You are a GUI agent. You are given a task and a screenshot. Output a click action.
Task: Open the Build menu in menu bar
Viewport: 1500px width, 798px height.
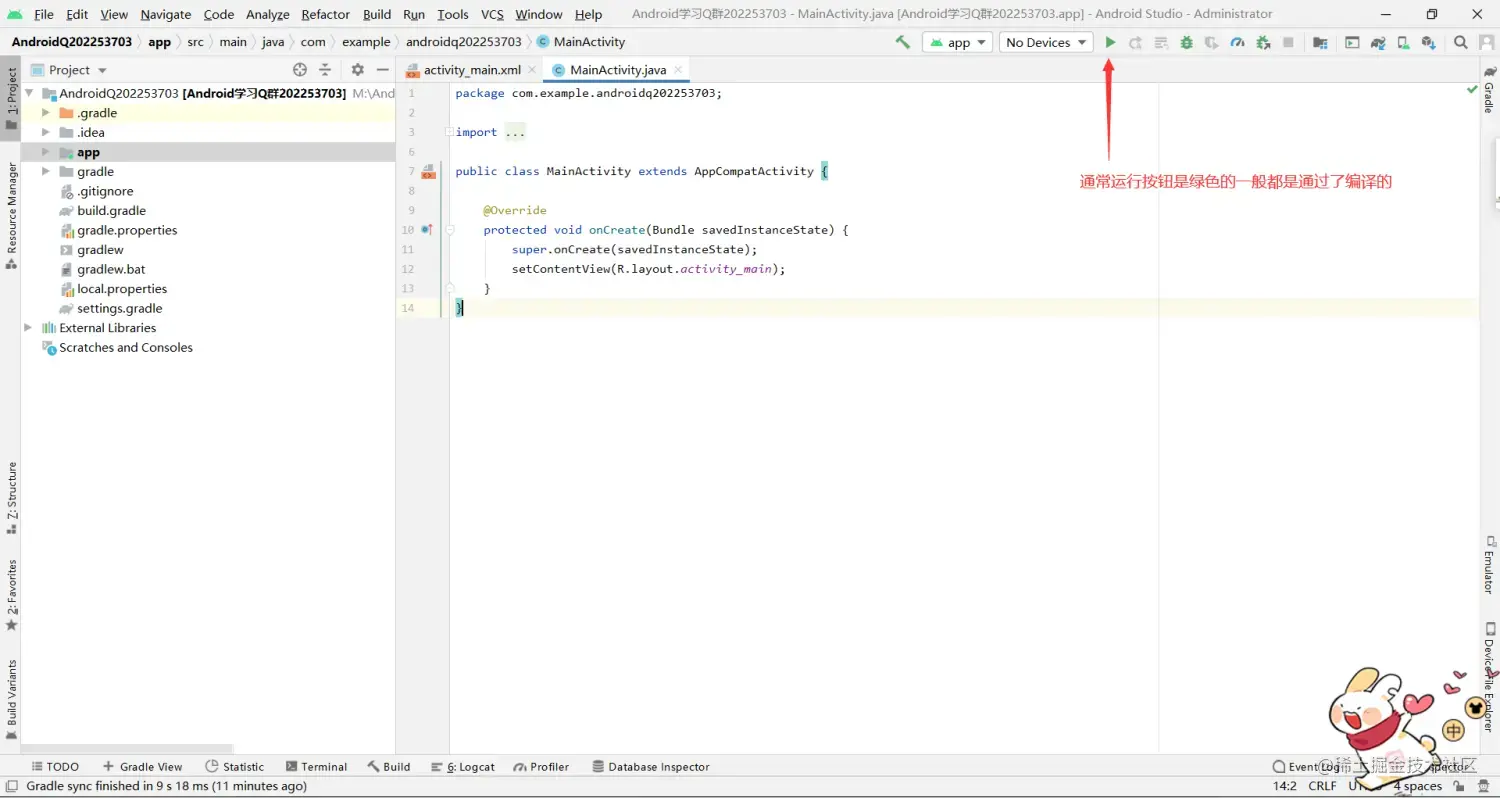[x=377, y=14]
